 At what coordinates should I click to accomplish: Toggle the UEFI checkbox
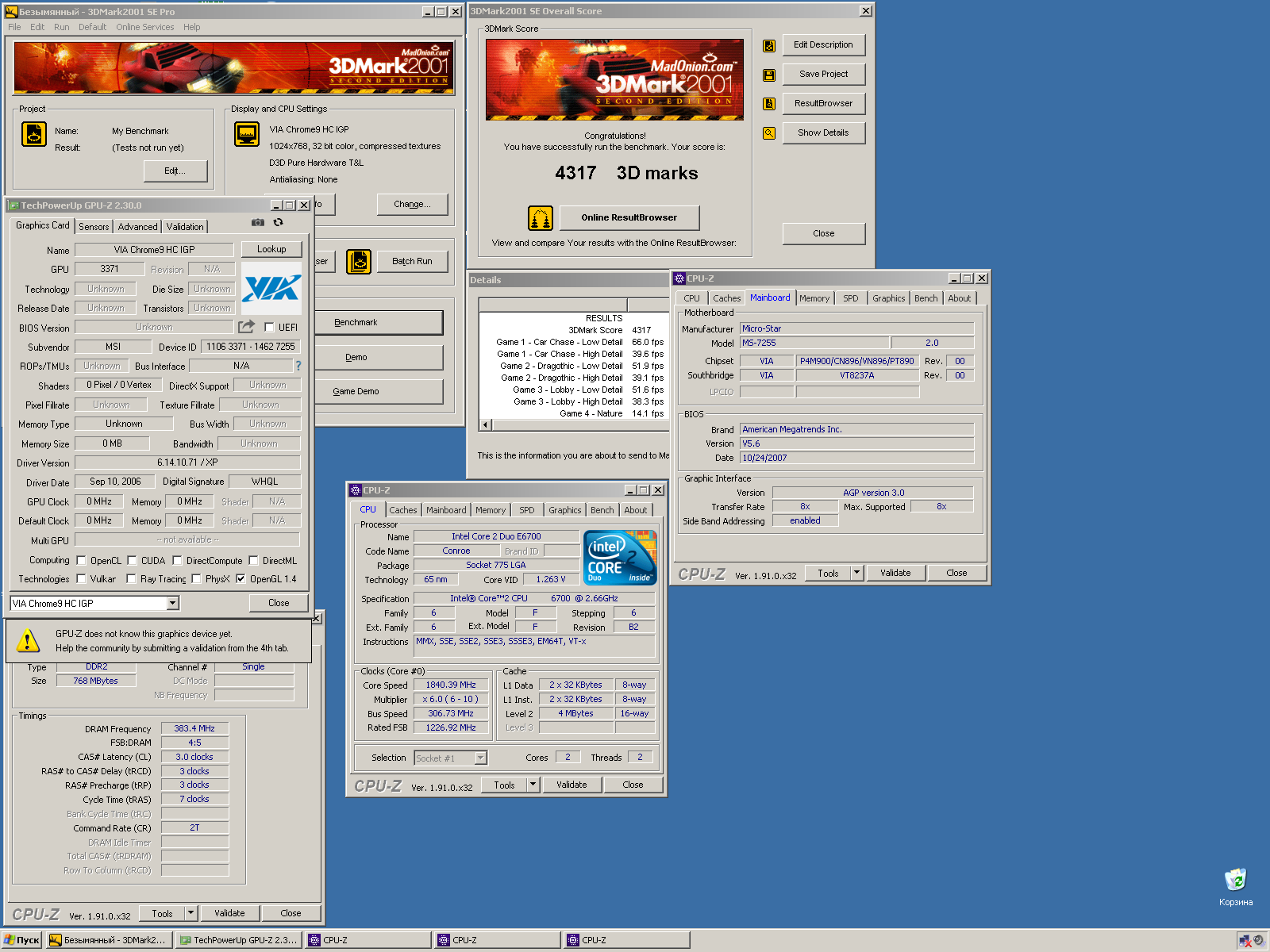point(270,327)
